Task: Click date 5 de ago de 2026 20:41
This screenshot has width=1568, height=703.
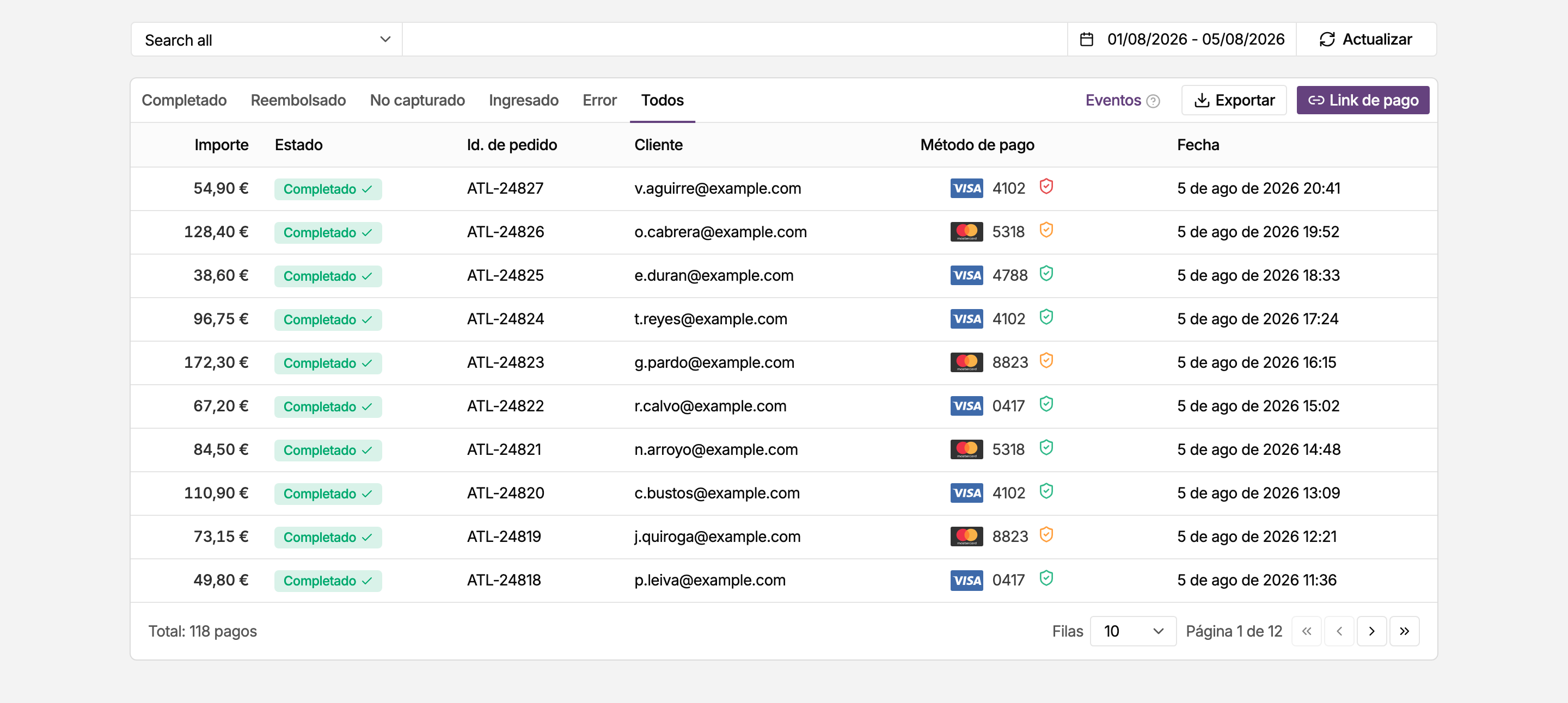Action: (x=1258, y=188)
